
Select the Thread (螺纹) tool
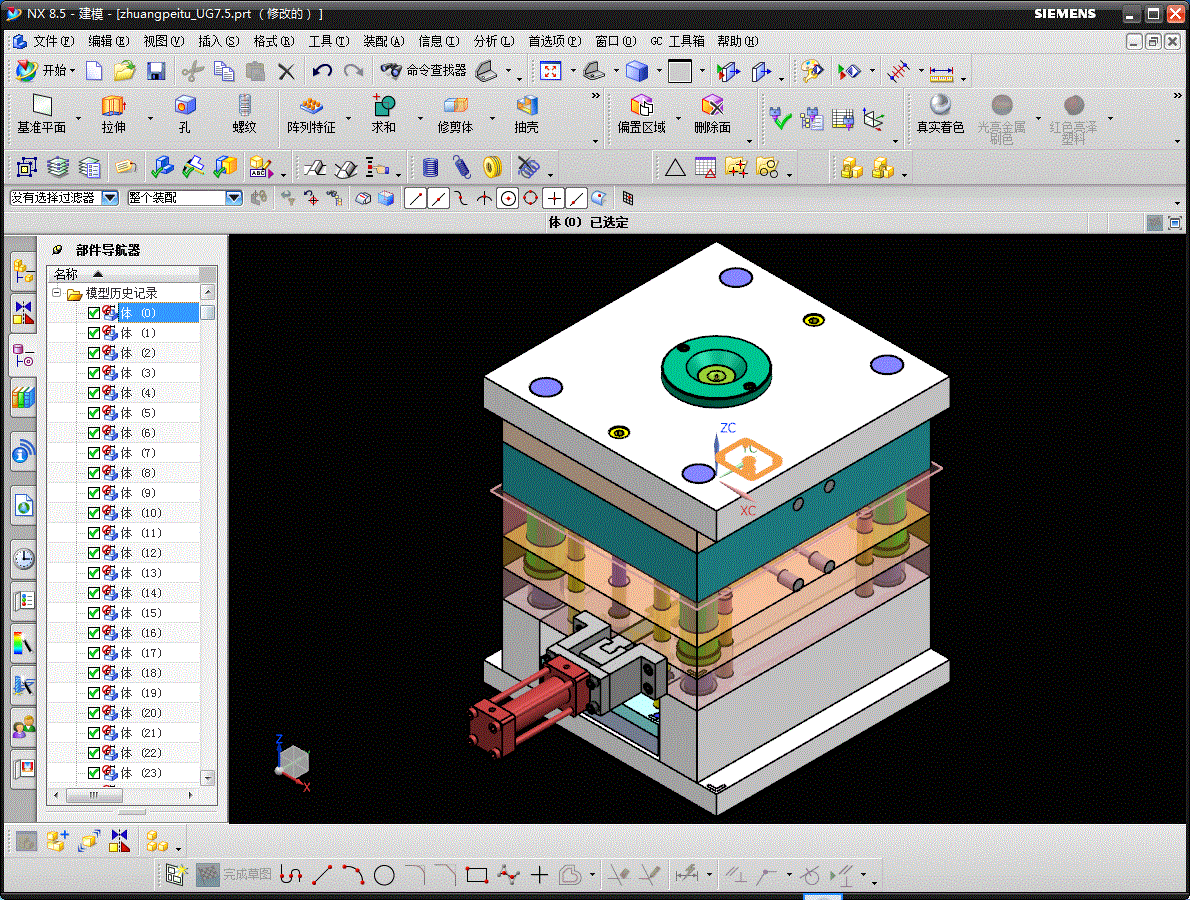(x=244, y=115)
